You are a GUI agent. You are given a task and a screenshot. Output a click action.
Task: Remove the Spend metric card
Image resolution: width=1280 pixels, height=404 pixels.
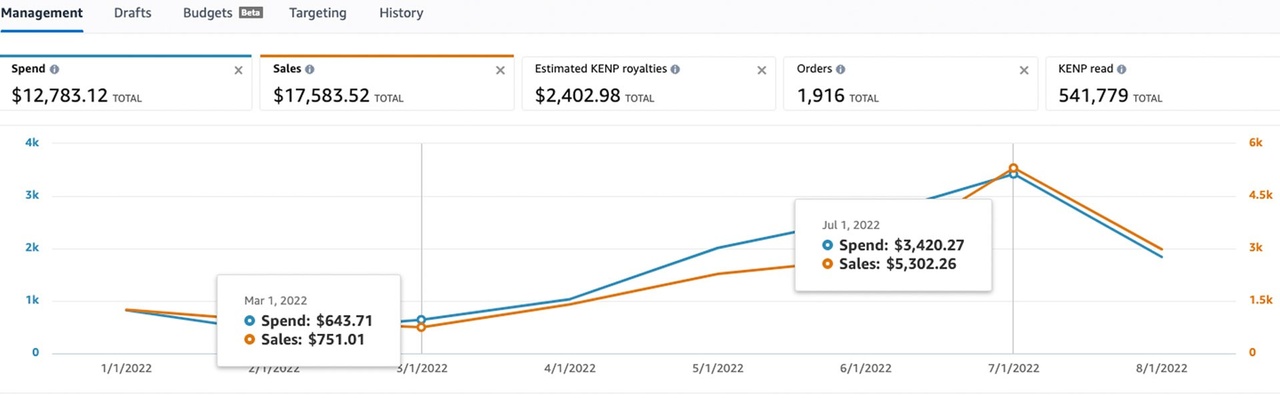pyautogui.click(x=238, y=70)
